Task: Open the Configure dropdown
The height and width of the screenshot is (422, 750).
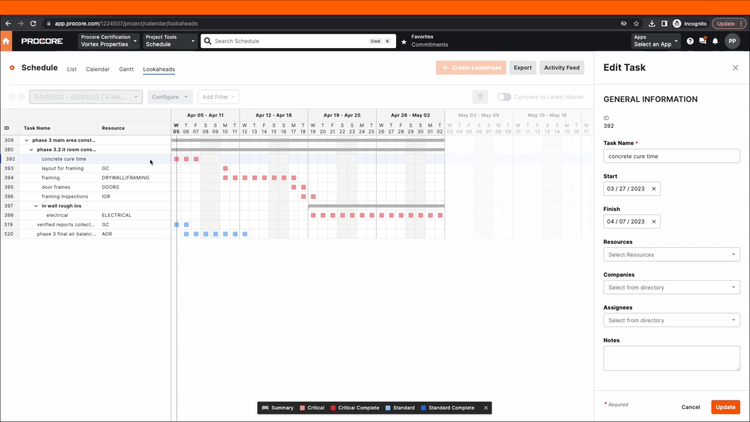Action: tap(170, 97)
